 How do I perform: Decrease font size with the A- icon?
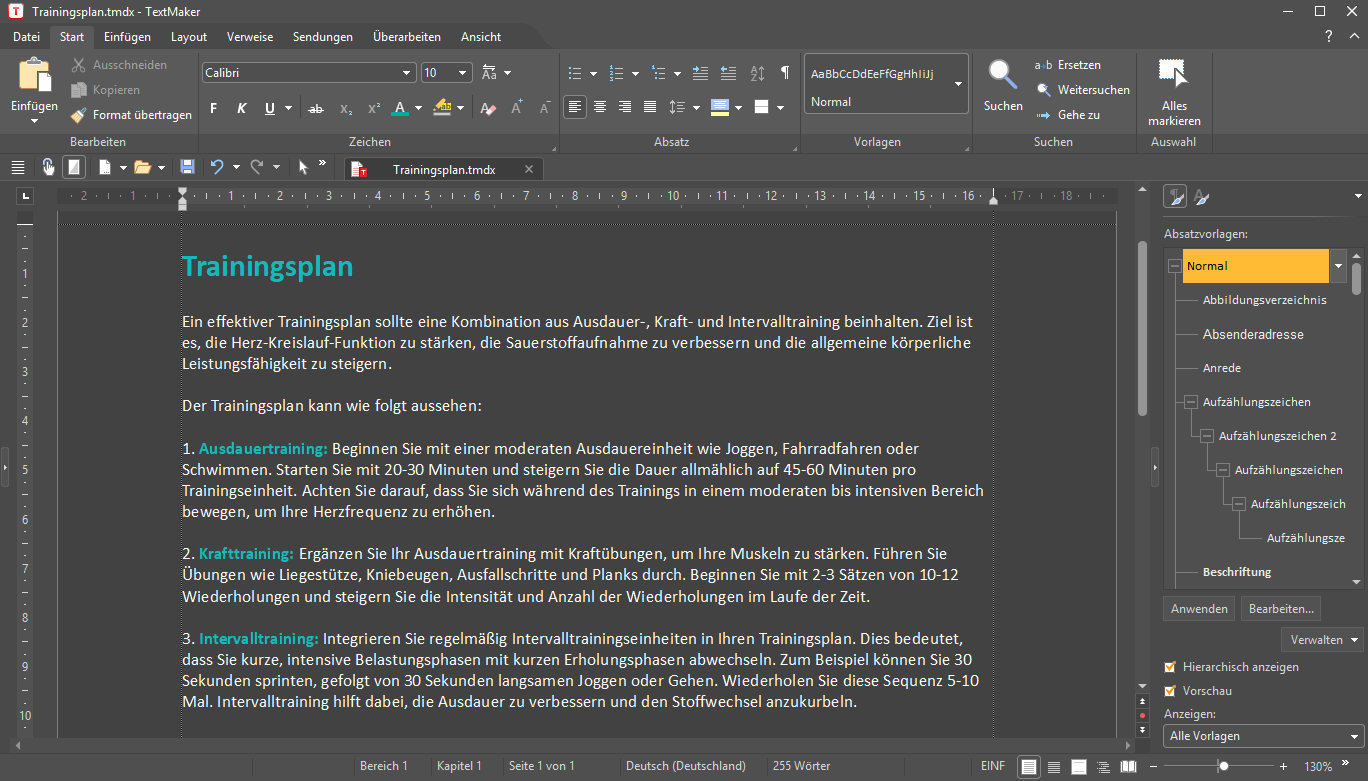coord(545,108)
